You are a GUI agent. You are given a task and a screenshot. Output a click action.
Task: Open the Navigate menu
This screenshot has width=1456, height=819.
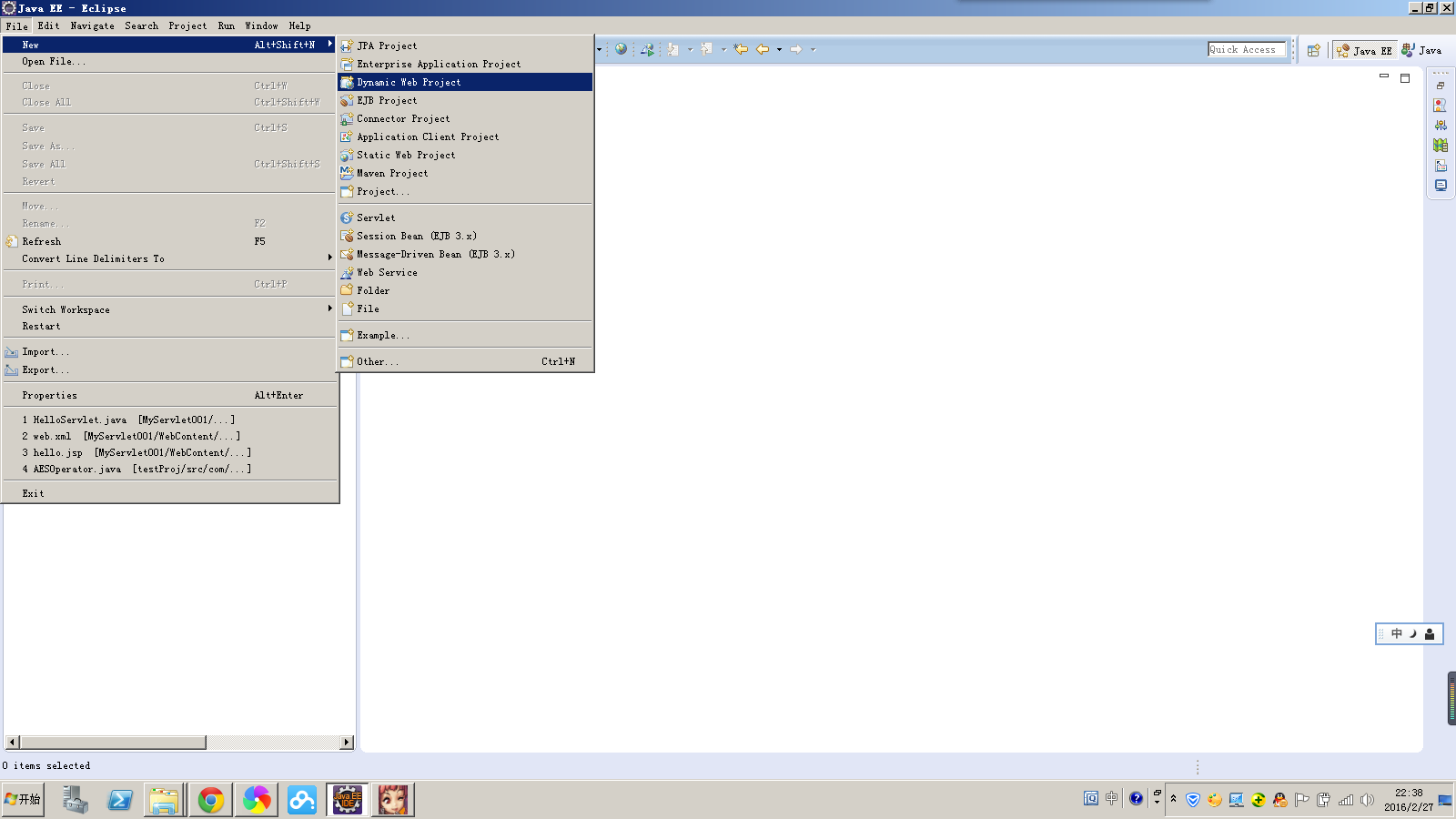pyautogui.click(x=92, y=25)
